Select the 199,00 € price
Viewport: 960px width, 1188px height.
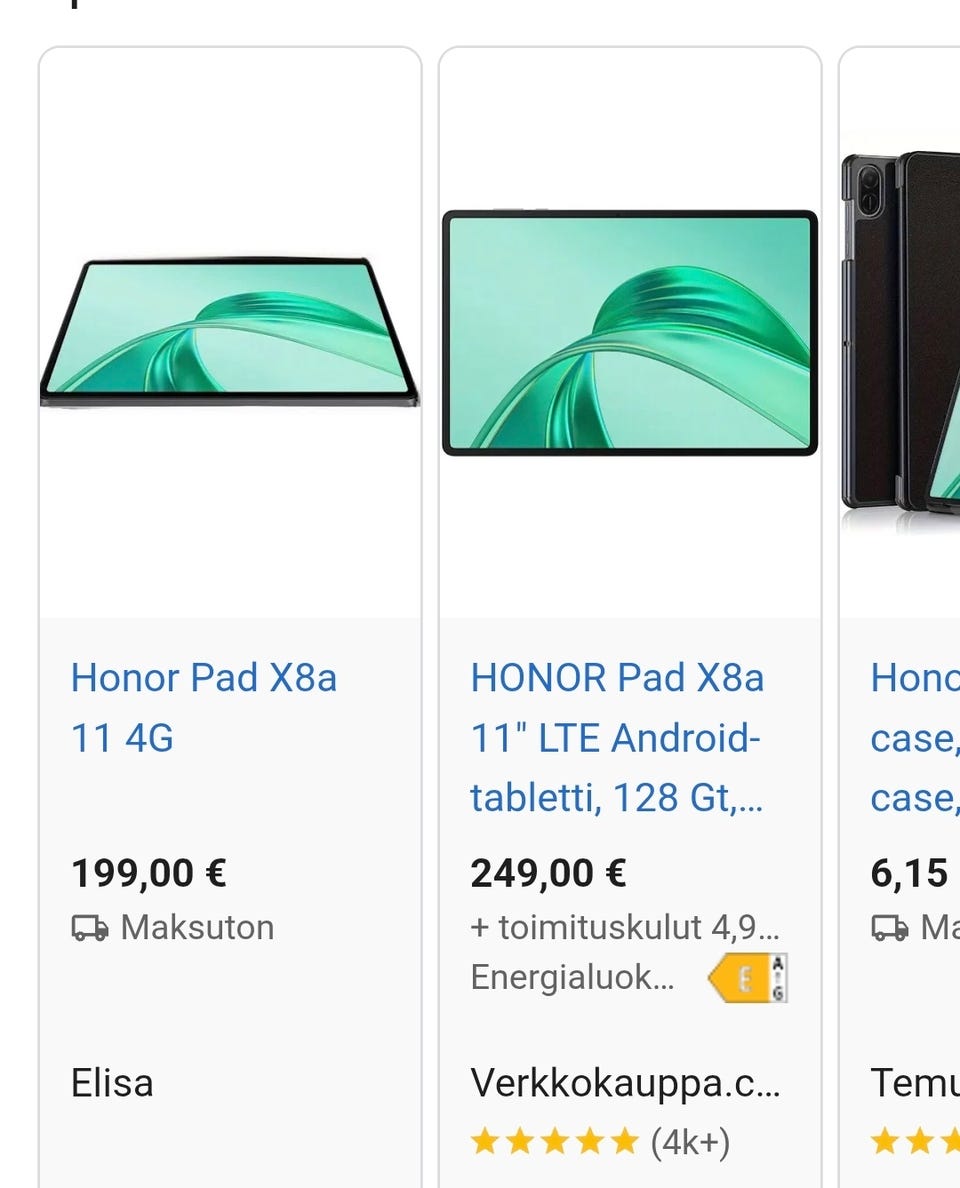(149, 873)
